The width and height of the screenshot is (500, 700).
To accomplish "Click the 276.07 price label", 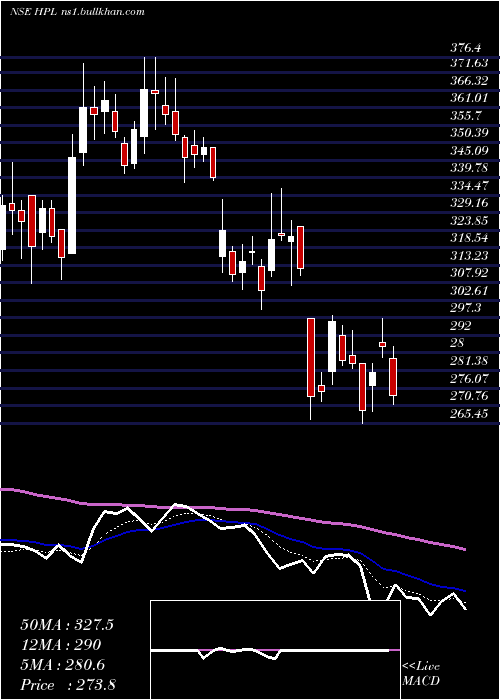I will (469, 378).
